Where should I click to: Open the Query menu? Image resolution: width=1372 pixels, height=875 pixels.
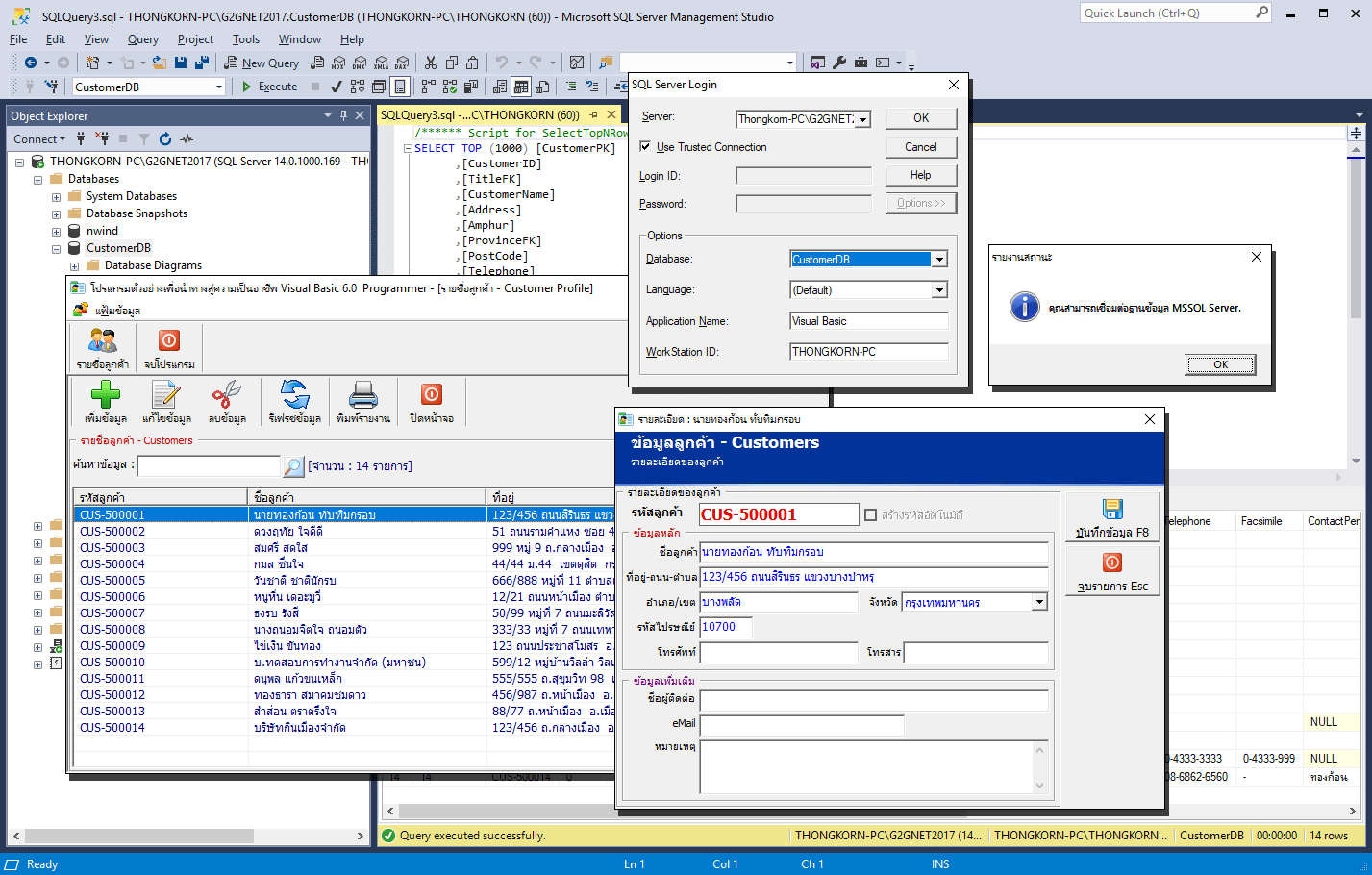143,39
